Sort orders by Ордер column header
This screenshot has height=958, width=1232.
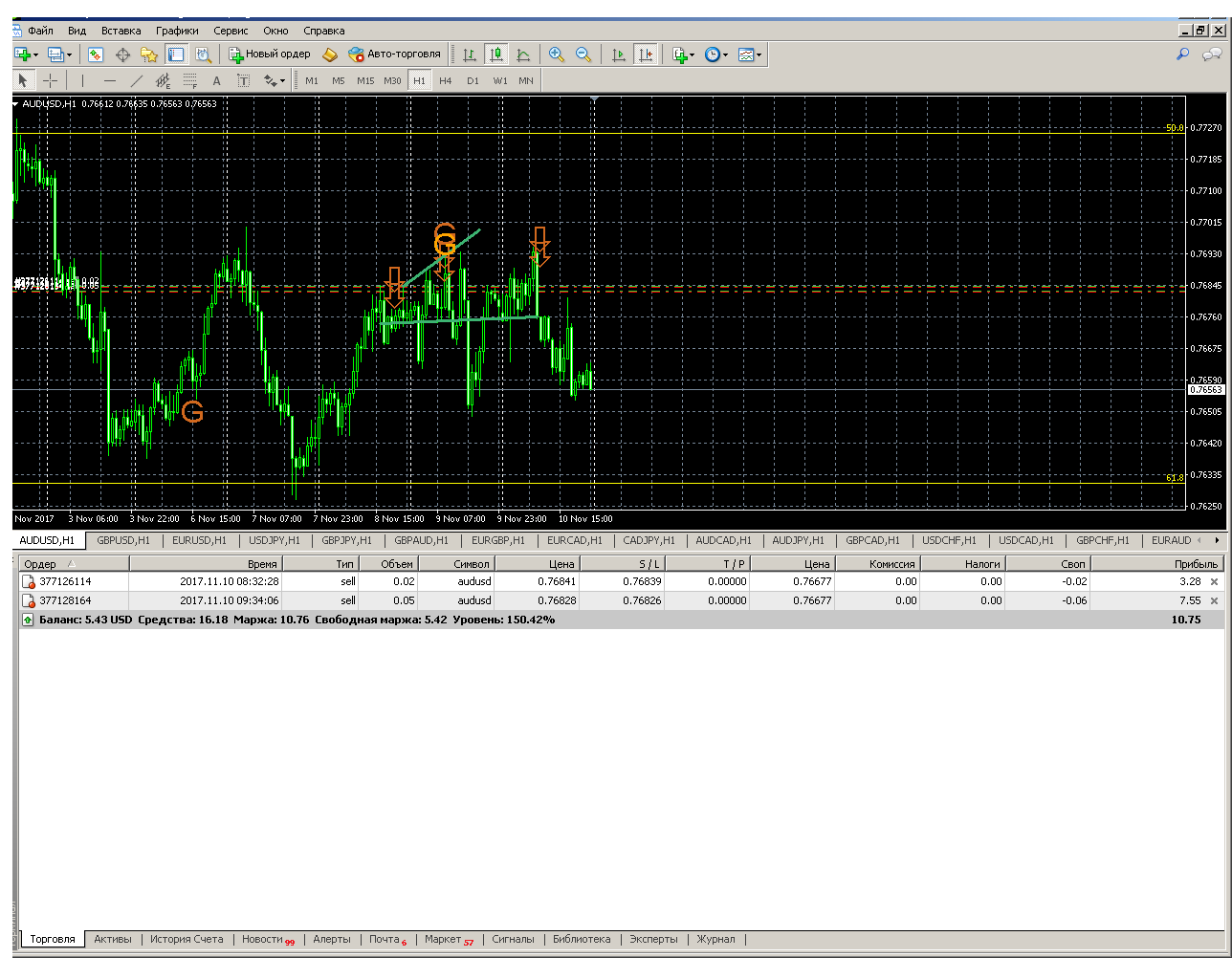(x=74, y=564)
